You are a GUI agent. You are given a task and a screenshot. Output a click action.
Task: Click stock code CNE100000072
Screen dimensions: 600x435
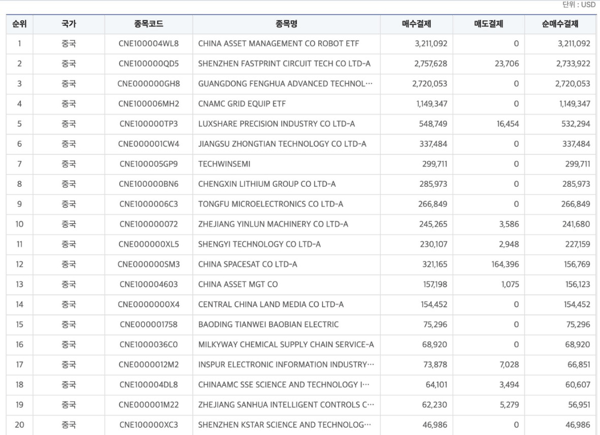point(148,224)
